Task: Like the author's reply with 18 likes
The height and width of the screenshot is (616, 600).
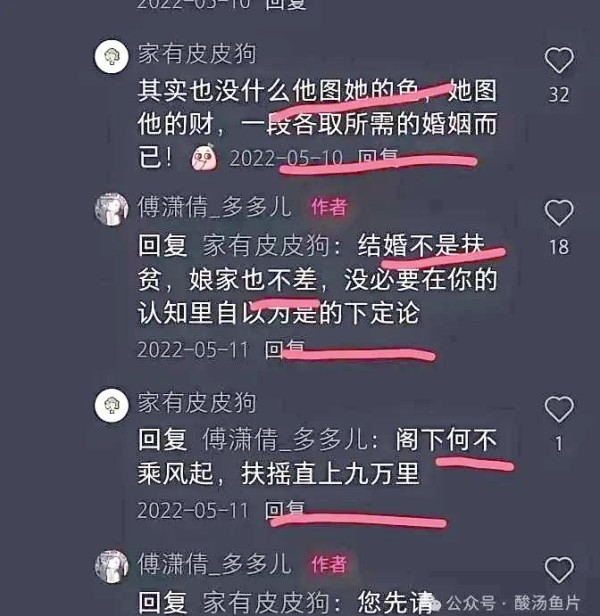Action: click(x=558, y=213)
